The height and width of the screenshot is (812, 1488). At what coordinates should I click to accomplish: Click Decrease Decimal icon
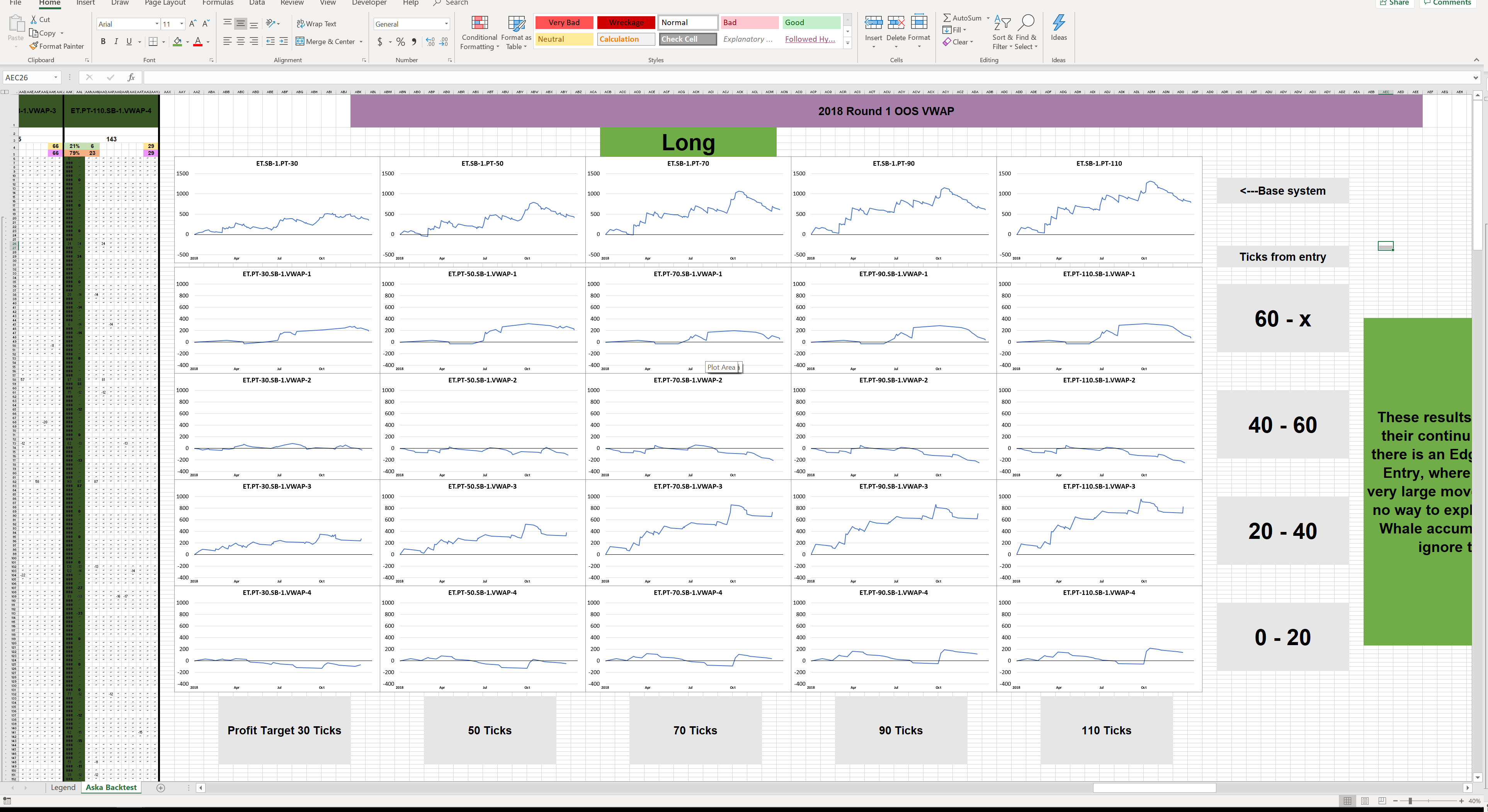pyautogui.click(x=444, y=42)
